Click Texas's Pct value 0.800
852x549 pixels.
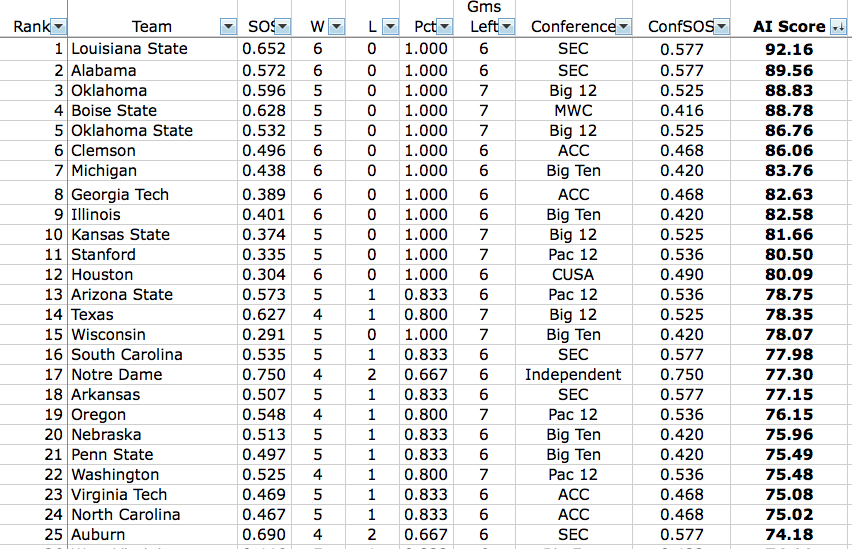(x=425, y=315)
